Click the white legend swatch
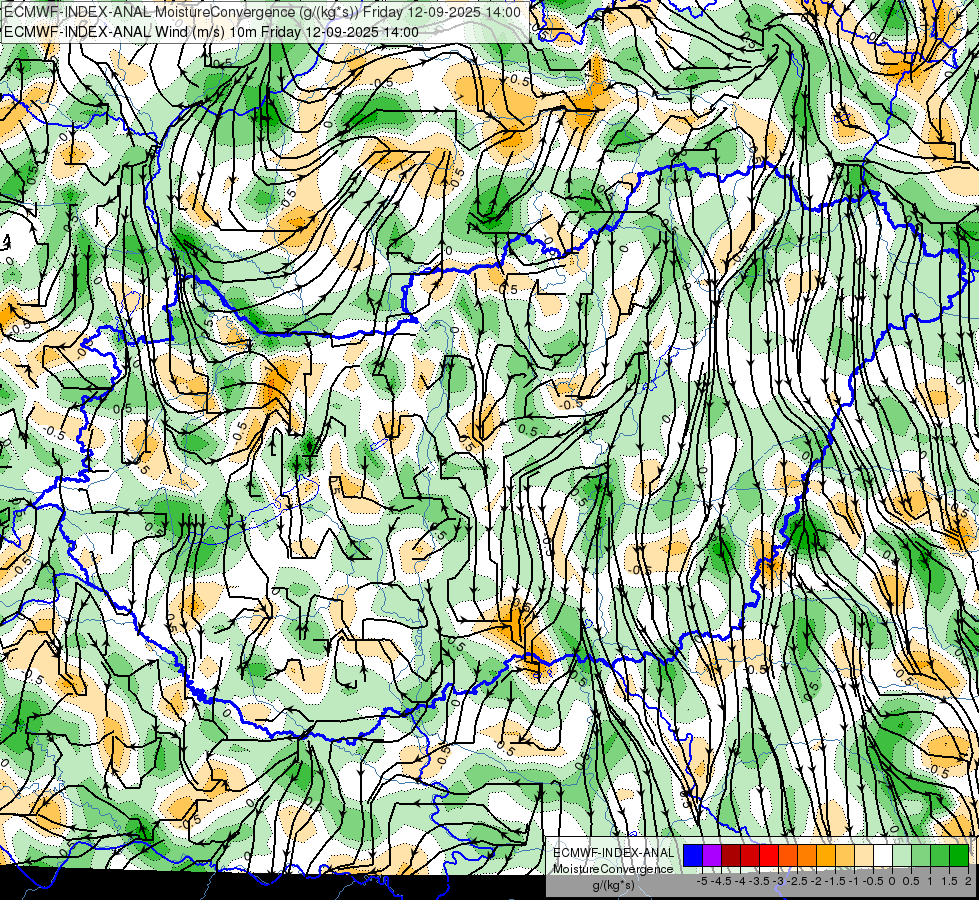 (883, 856)
